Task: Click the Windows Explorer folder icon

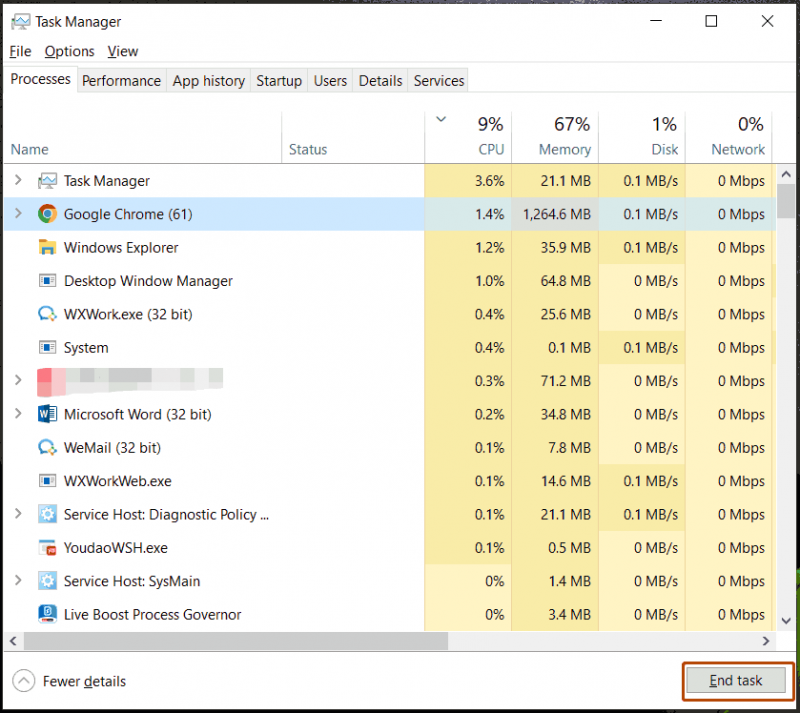Action: click(47, 248)
